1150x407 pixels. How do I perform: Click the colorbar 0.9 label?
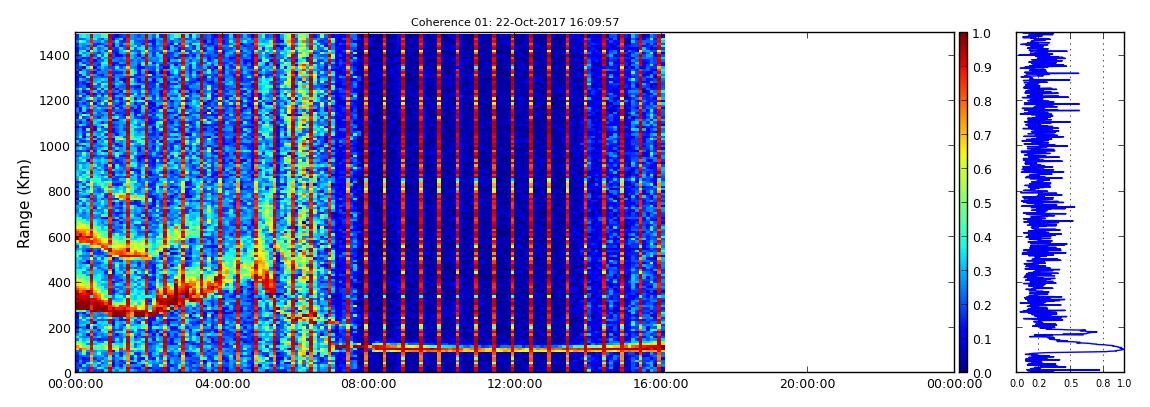[984, 67]
